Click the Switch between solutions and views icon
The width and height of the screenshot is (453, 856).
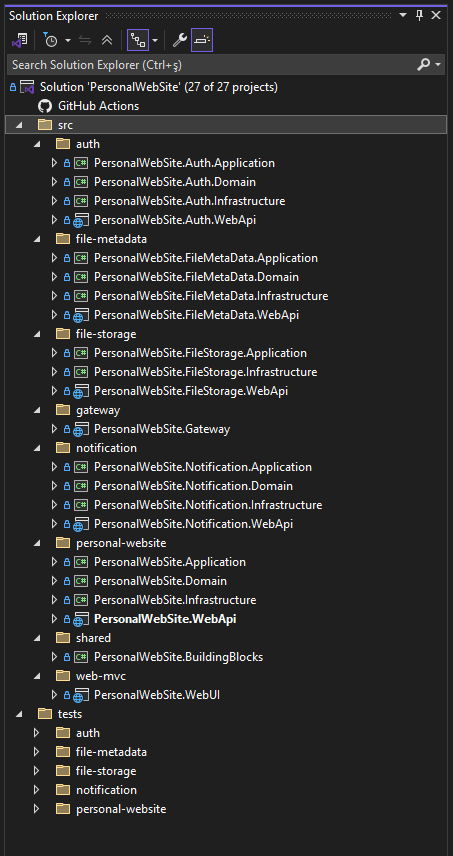coord(20,40)
